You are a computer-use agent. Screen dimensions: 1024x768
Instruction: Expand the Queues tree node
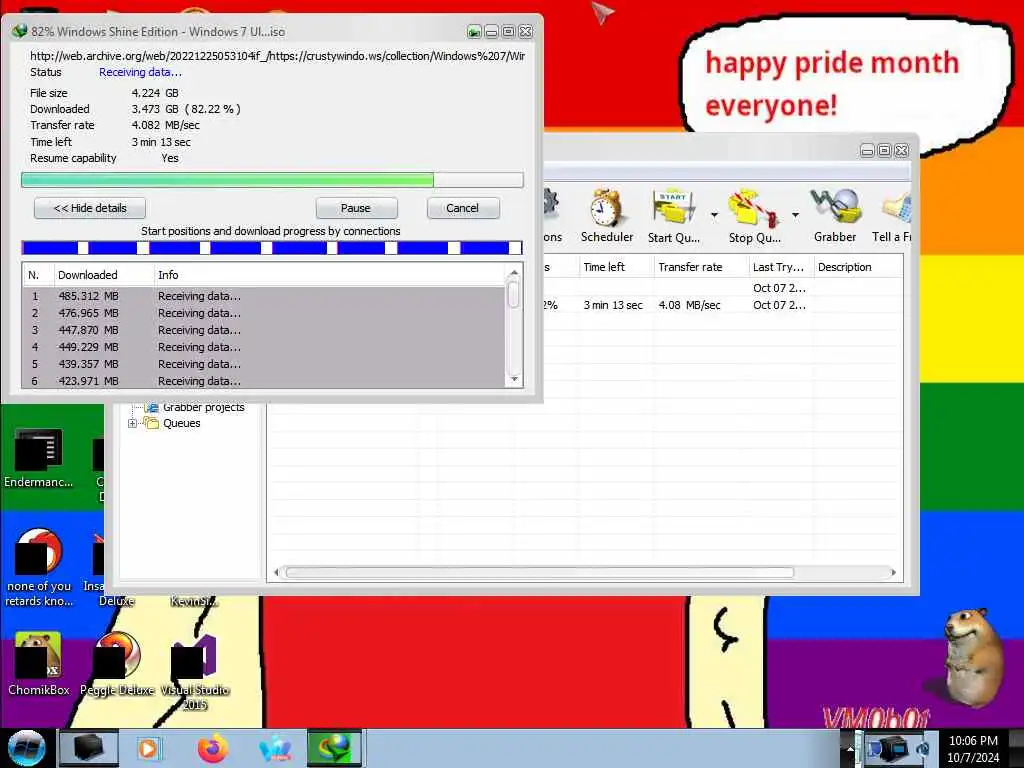(133, 423)
